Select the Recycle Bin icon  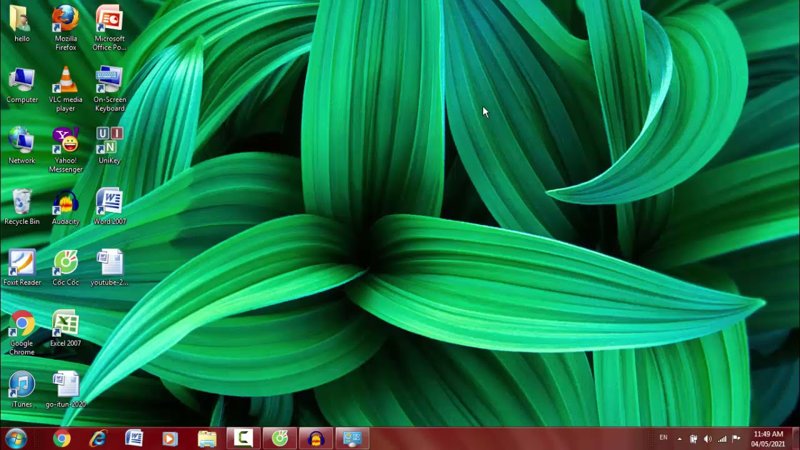[21, 207]
